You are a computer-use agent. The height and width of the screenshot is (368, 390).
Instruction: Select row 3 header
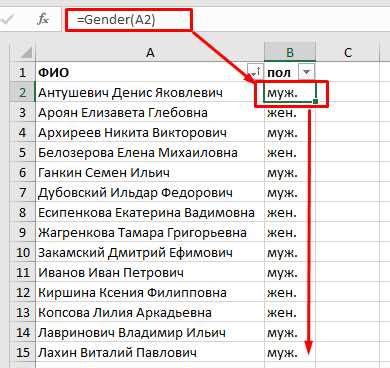22,112
